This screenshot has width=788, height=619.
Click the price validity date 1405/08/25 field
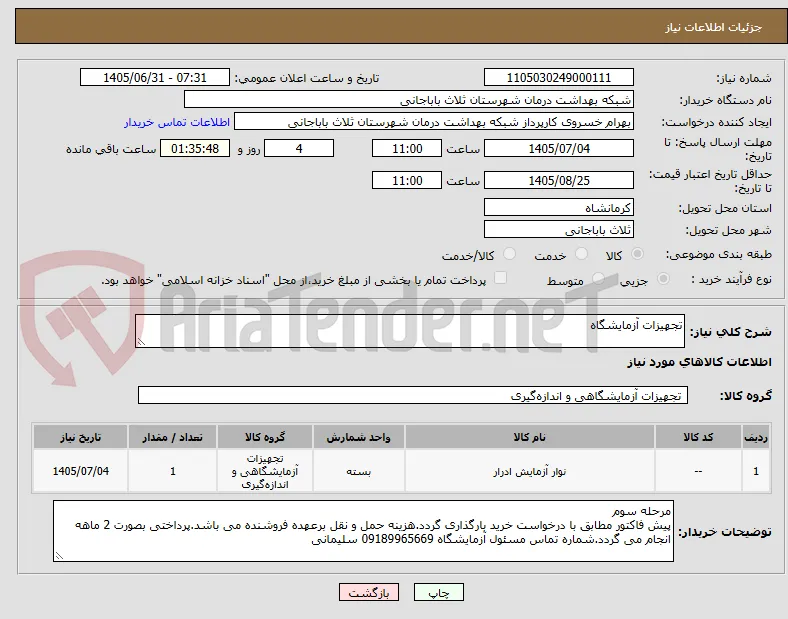click(x=558, y=180)
